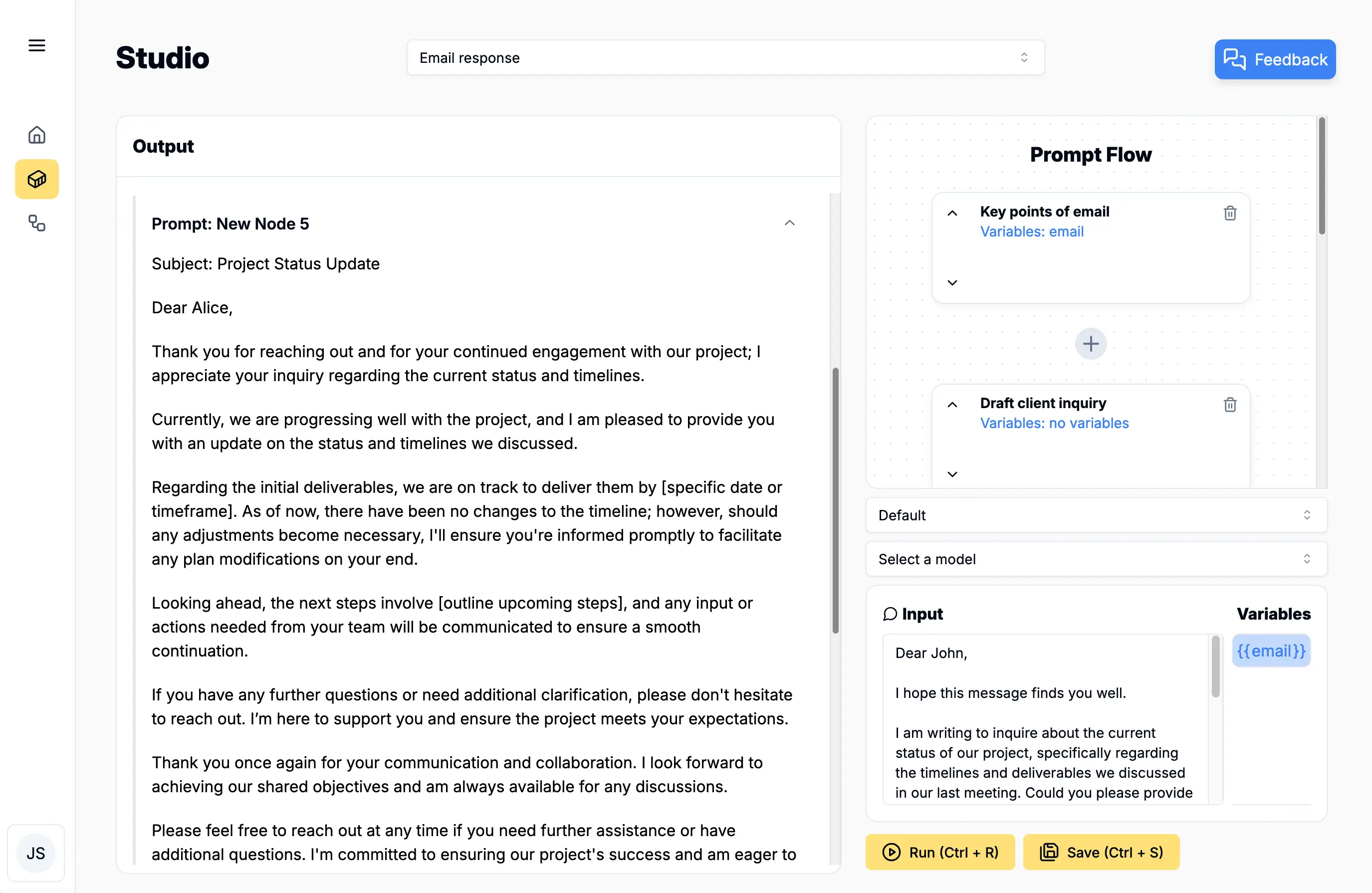The width and height of the screenshot is (1372, 893).
Task: Delete the Draft client inquiry node
Action: pos(1230,405)
